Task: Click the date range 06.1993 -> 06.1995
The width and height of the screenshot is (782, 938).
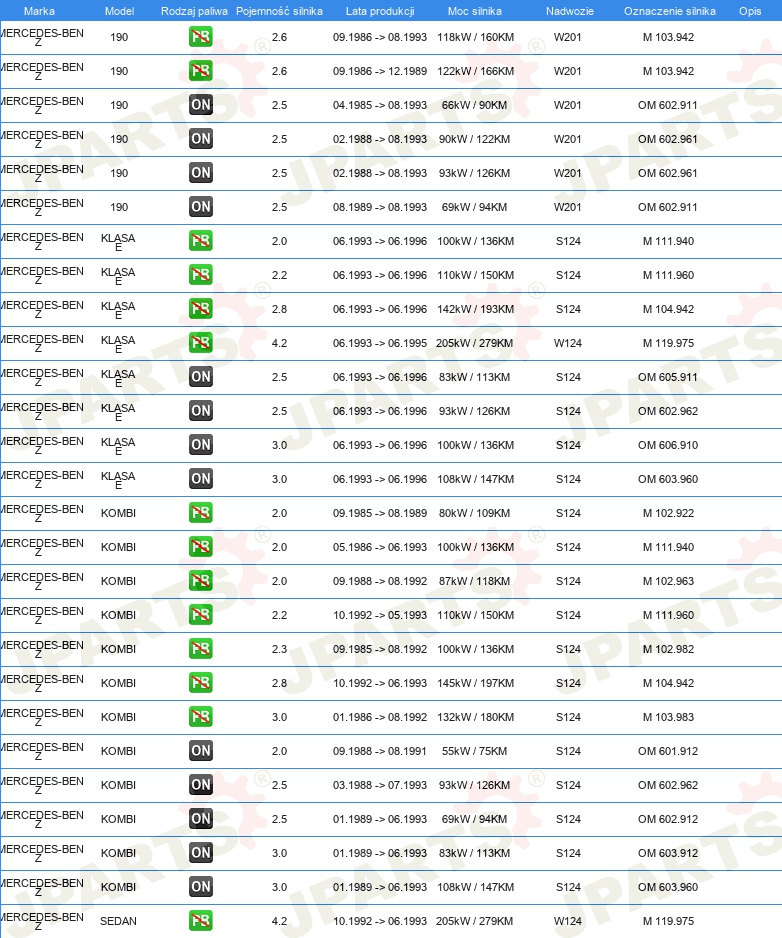Action: [x=380, y=343]
